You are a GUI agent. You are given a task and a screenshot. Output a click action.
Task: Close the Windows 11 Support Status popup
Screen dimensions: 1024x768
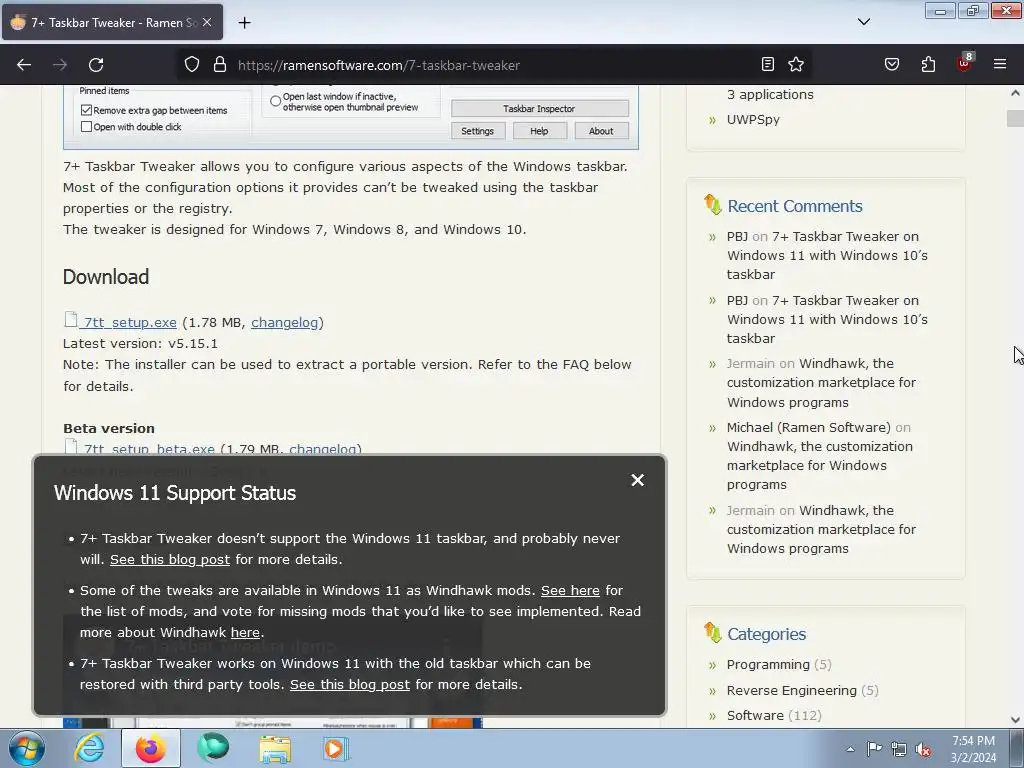pyautogui.click(x=637, y=480)
